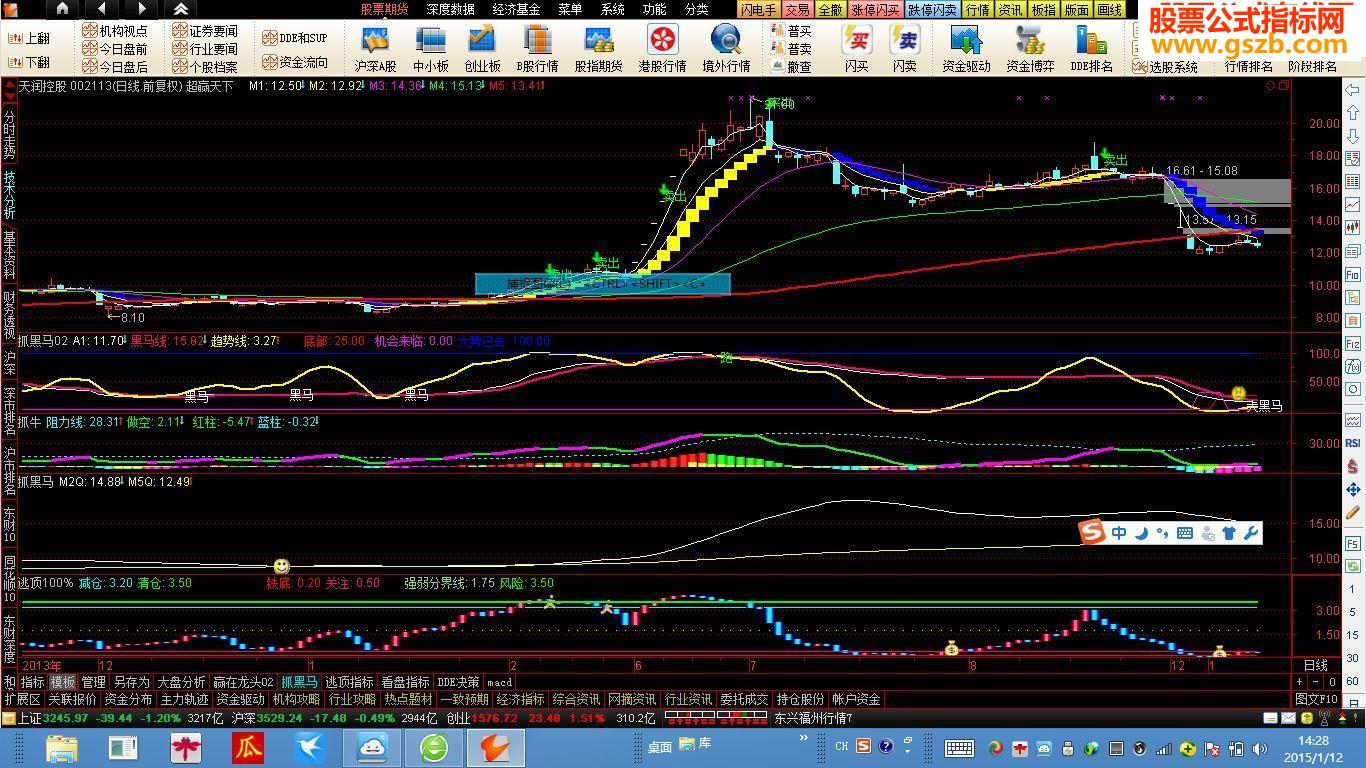Open 资金分布 bottom tab

coord(128,699)
